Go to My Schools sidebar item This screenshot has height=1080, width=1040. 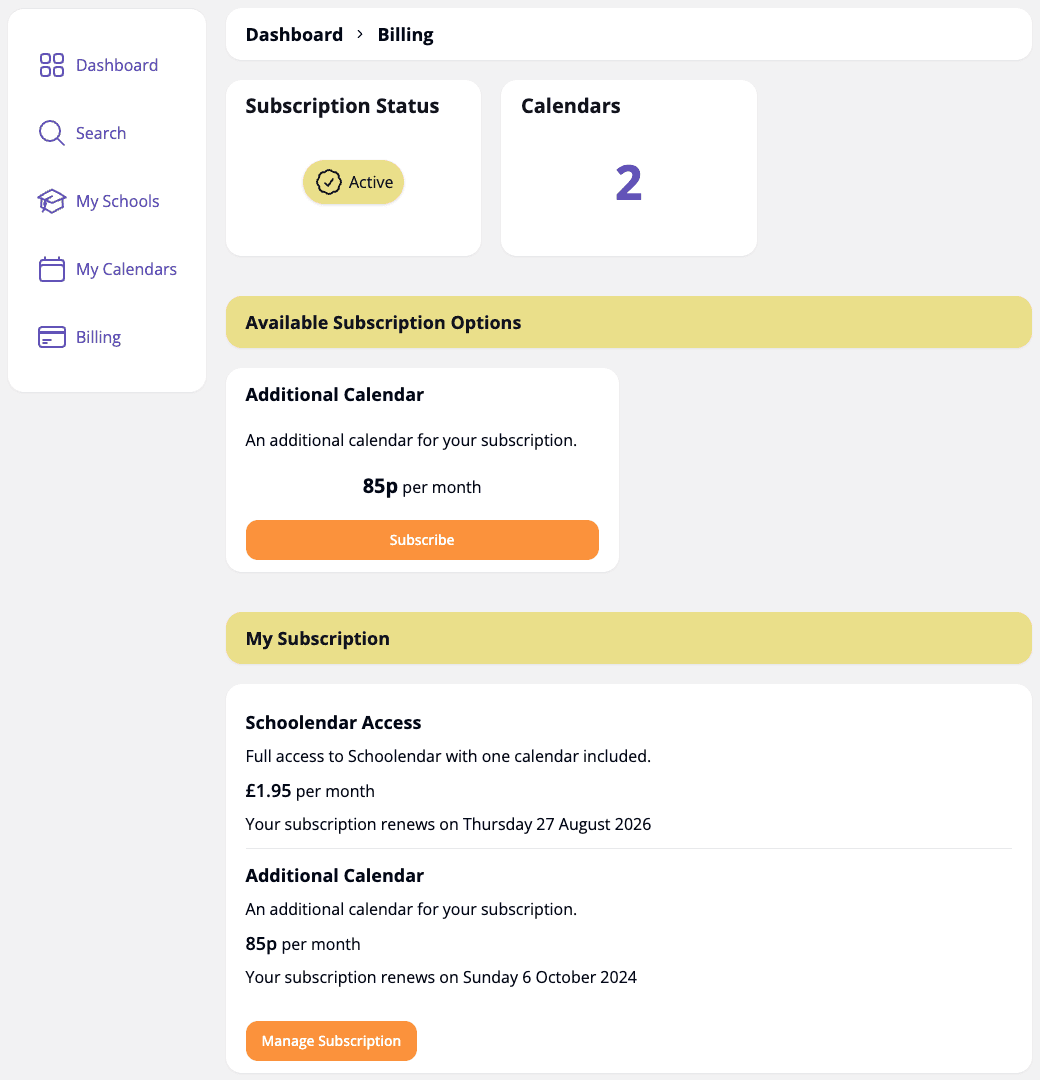pos(118,202)
